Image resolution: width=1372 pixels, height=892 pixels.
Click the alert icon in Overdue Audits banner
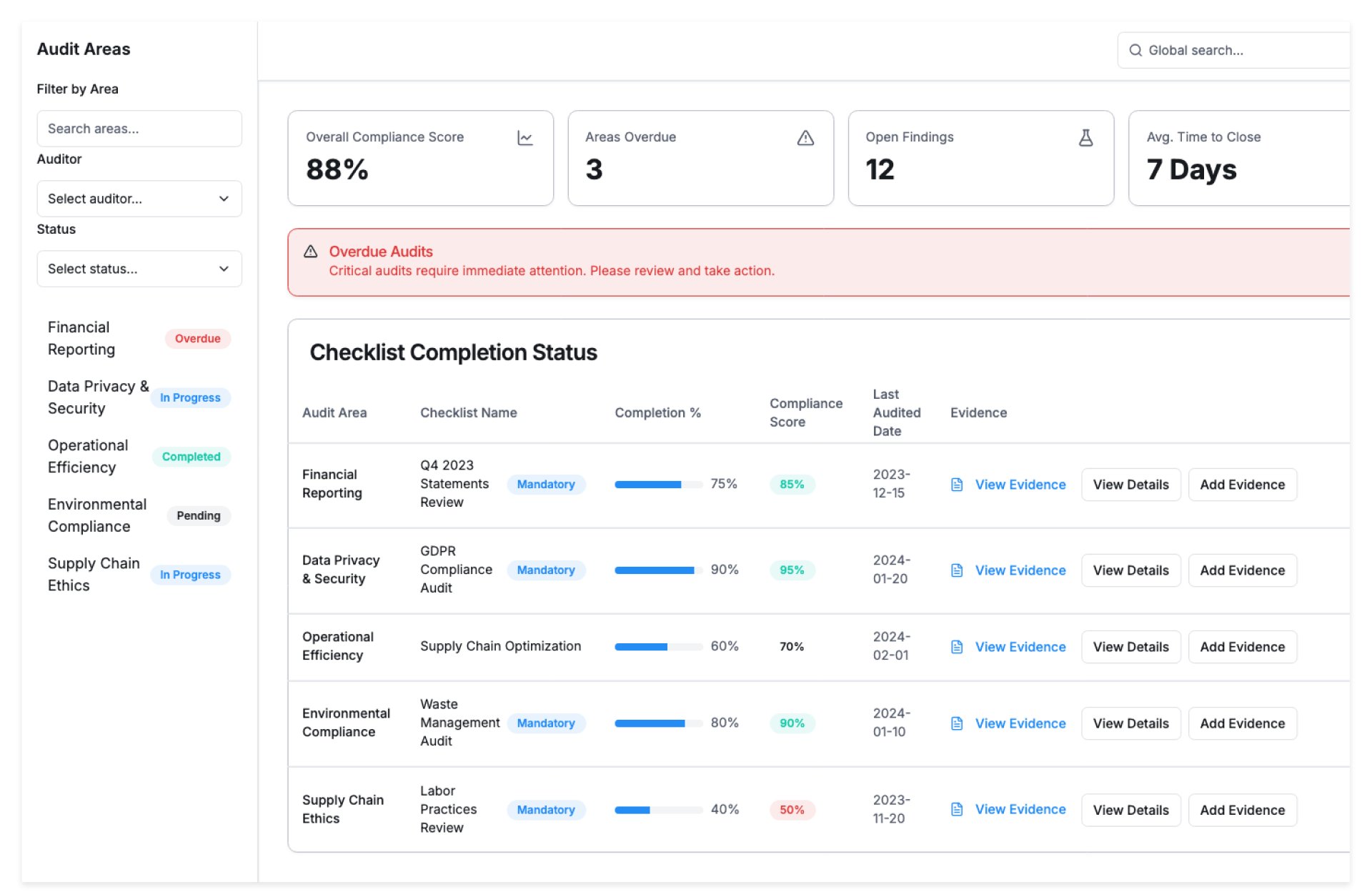pos(310,252)
